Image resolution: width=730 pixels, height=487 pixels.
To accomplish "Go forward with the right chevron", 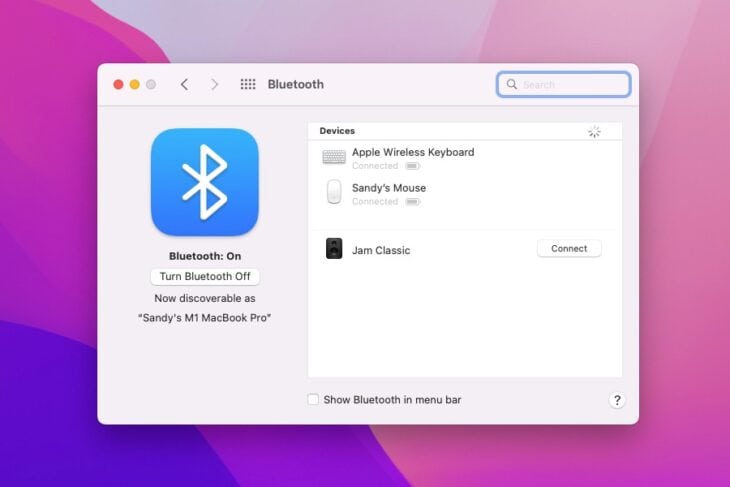I will [214, 85].
